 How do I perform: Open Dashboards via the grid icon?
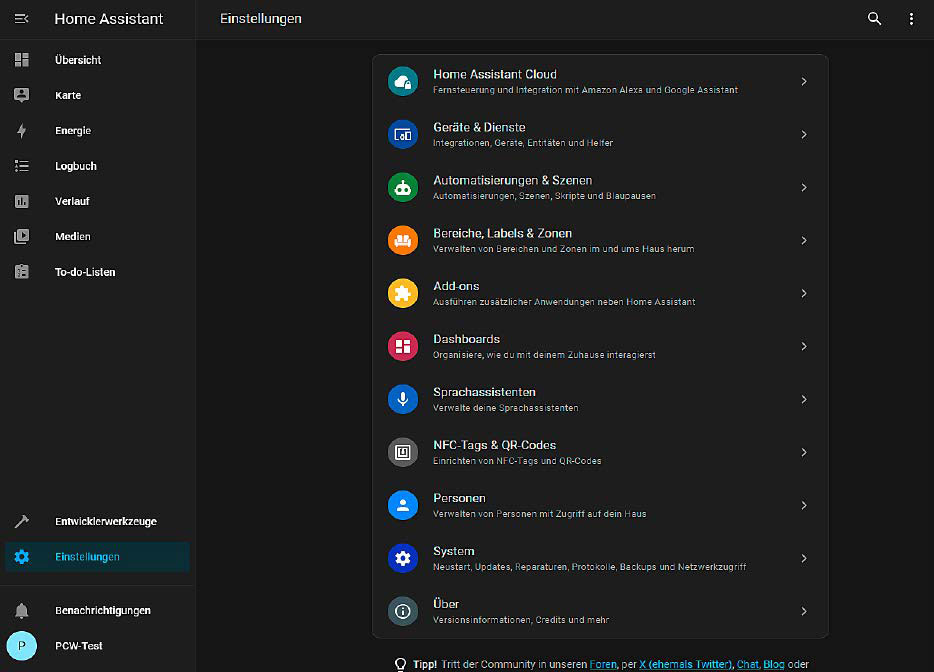(403, 346)
